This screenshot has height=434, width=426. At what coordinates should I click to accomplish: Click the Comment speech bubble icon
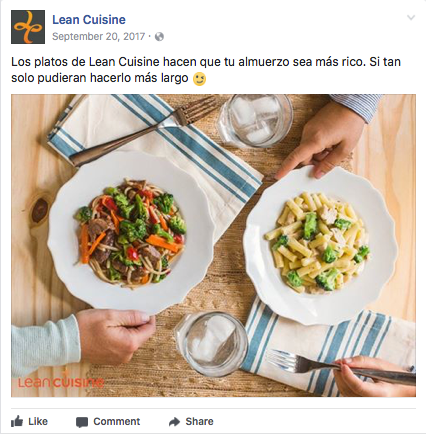(x=82, y=422)
